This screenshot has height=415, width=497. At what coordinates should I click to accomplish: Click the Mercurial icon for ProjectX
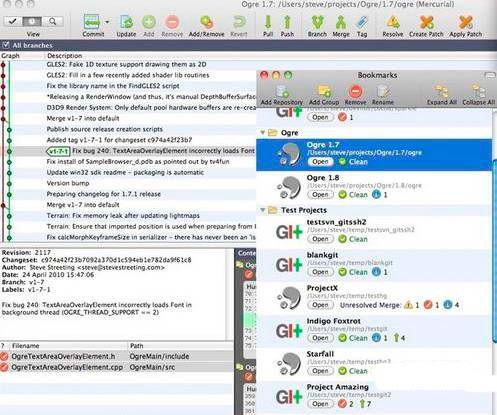tap(289, 298)
